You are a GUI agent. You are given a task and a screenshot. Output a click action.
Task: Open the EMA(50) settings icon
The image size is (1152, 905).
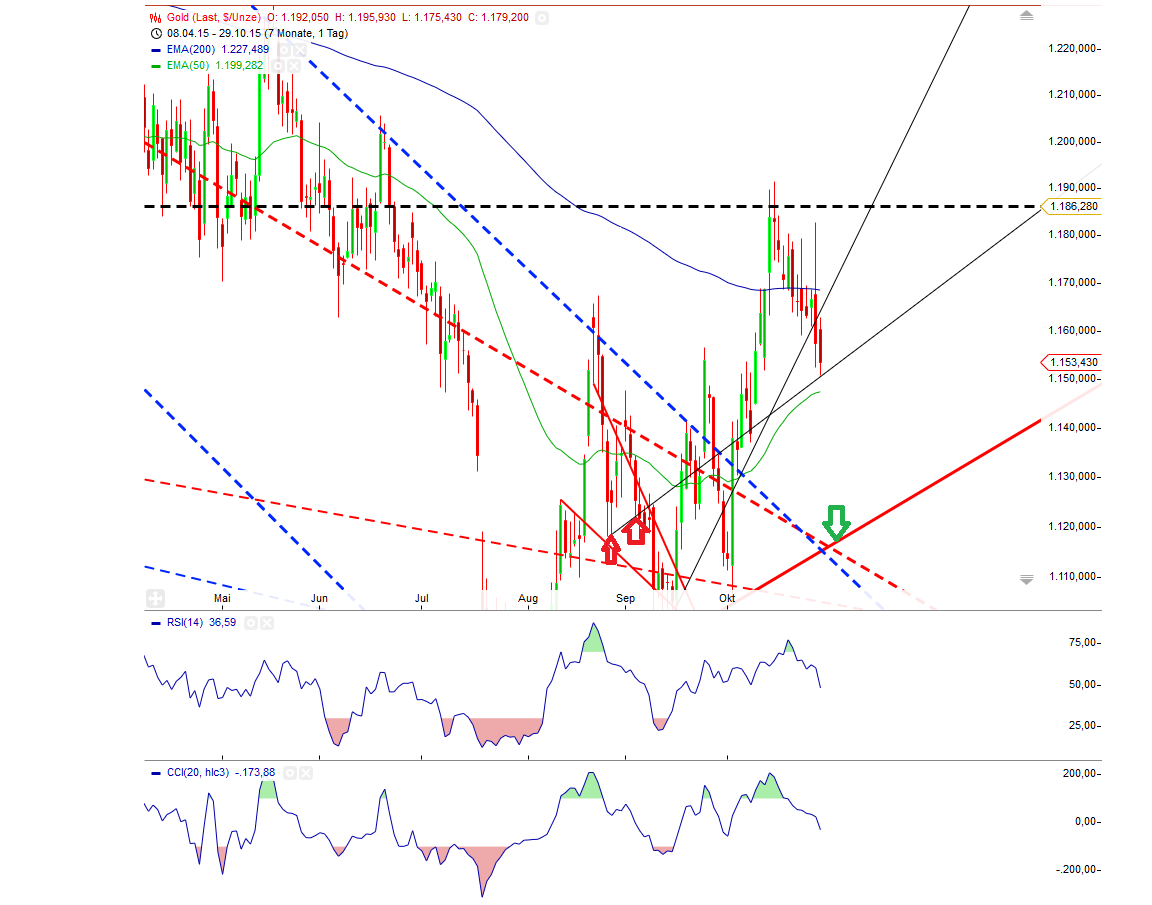click(278, 64)
